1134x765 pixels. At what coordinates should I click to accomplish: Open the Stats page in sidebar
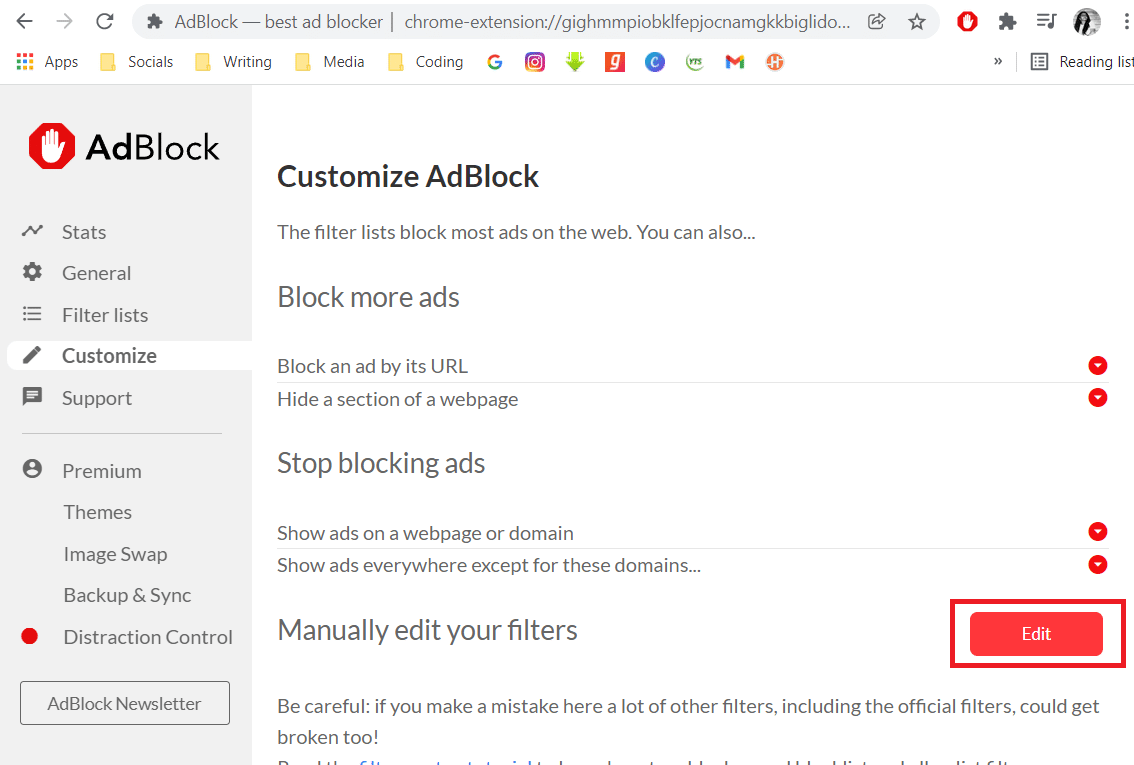coord(84,232)
